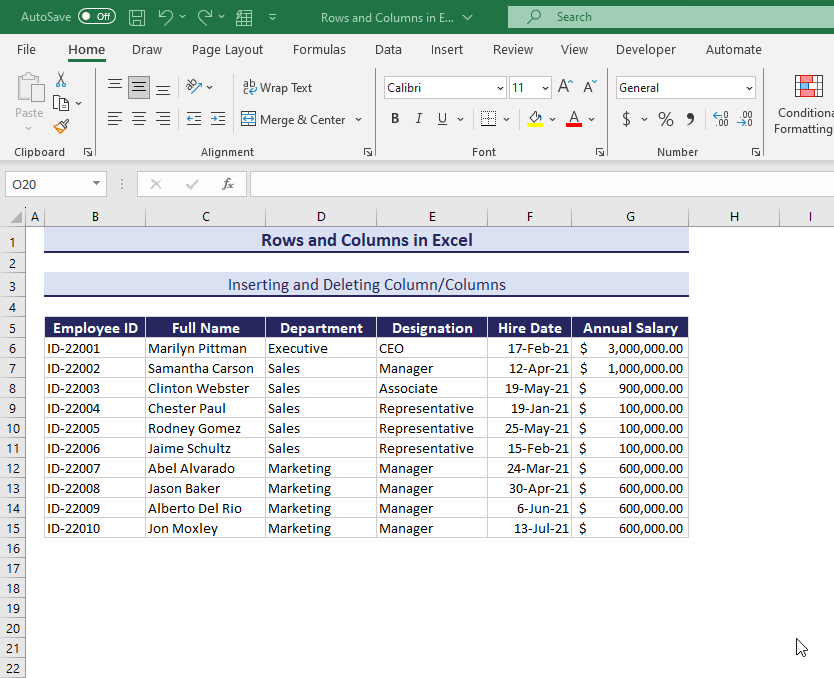Toggle underline on the selected cell
The width and height of the screenshot is (834, 678).
[x=440, y=118]
